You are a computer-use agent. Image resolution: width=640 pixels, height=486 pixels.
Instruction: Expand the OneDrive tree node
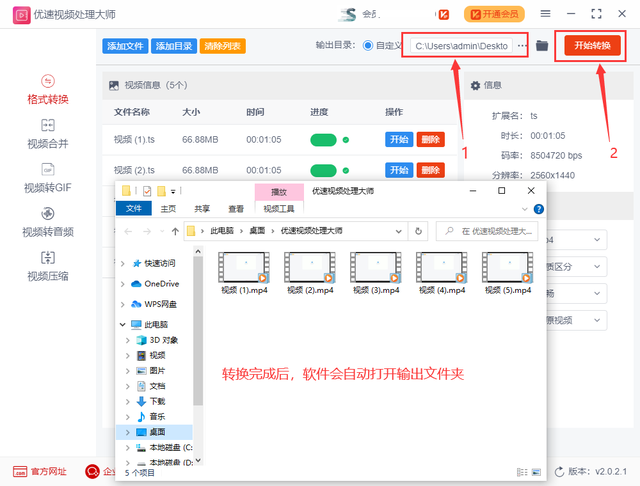point(123,284)
